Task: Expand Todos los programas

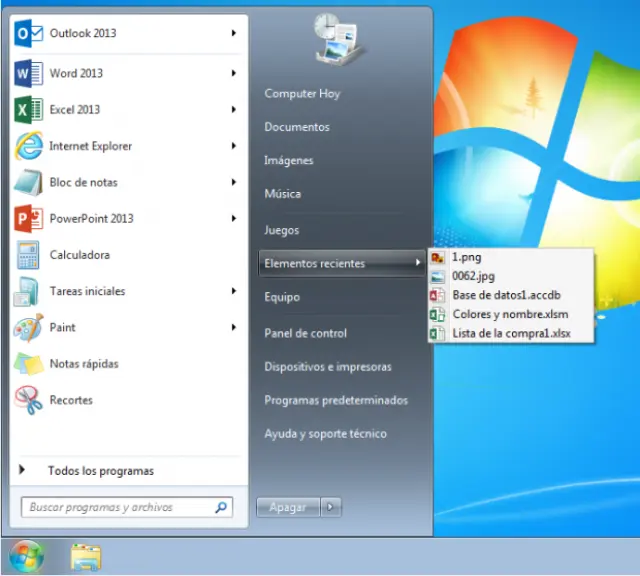Action: [x=100, y=470]
